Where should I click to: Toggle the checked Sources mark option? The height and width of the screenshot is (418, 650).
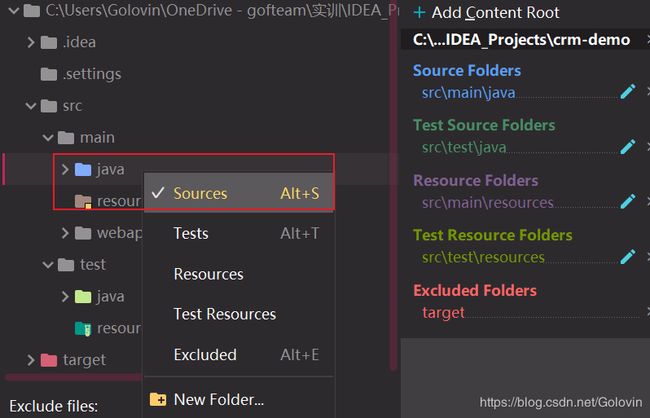[238, 193]
